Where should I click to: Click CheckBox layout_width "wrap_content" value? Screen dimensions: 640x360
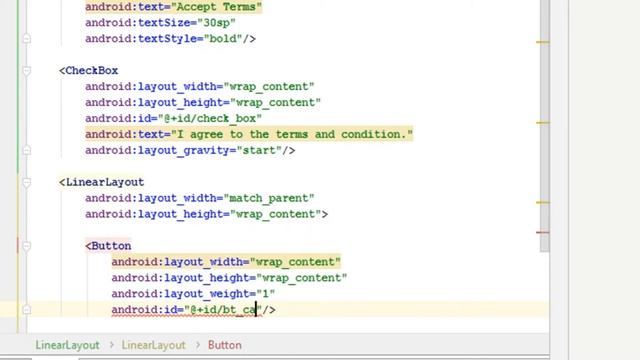click(269, 87)
